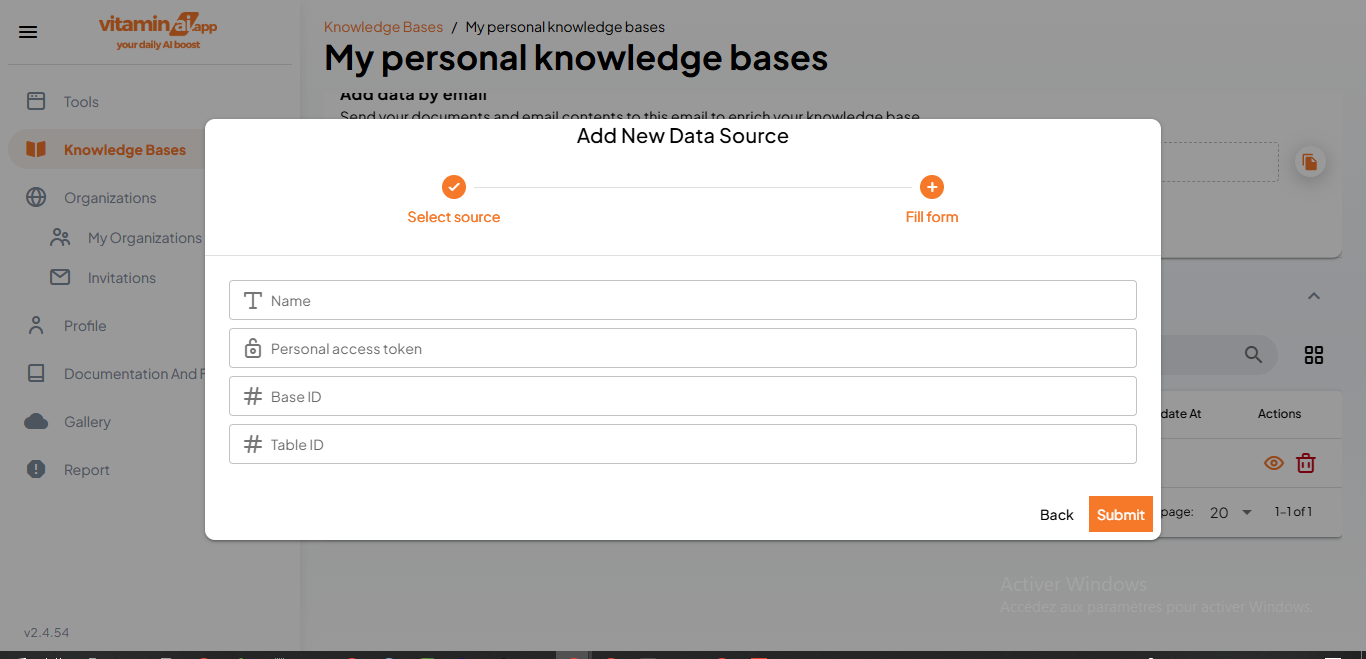Open the hamburger menu to collapse the sidebar
This screenshot has width=1366, height=659.
[x=27, y=31]
